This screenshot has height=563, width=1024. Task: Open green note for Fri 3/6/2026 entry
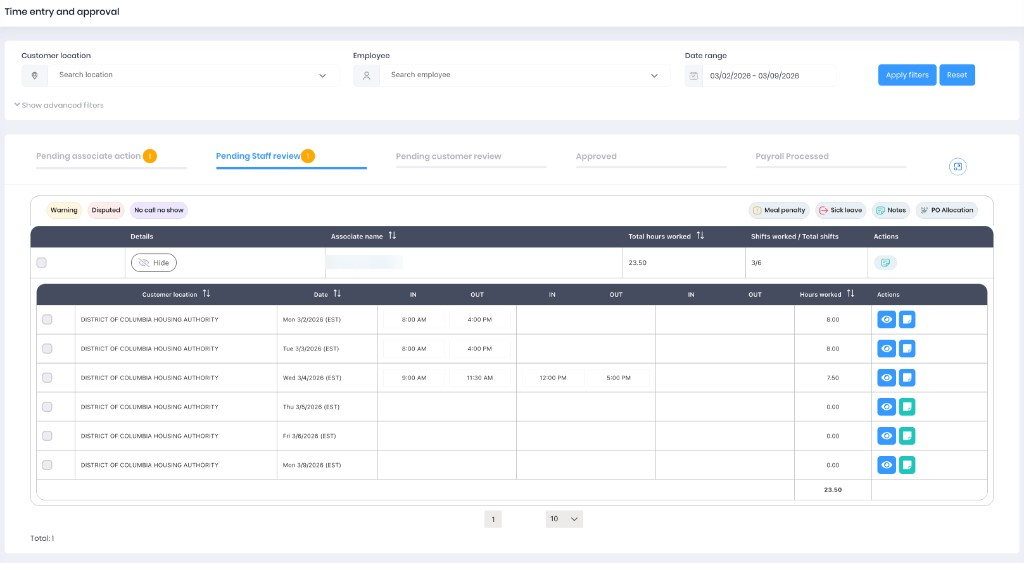(x=906, y=436)
